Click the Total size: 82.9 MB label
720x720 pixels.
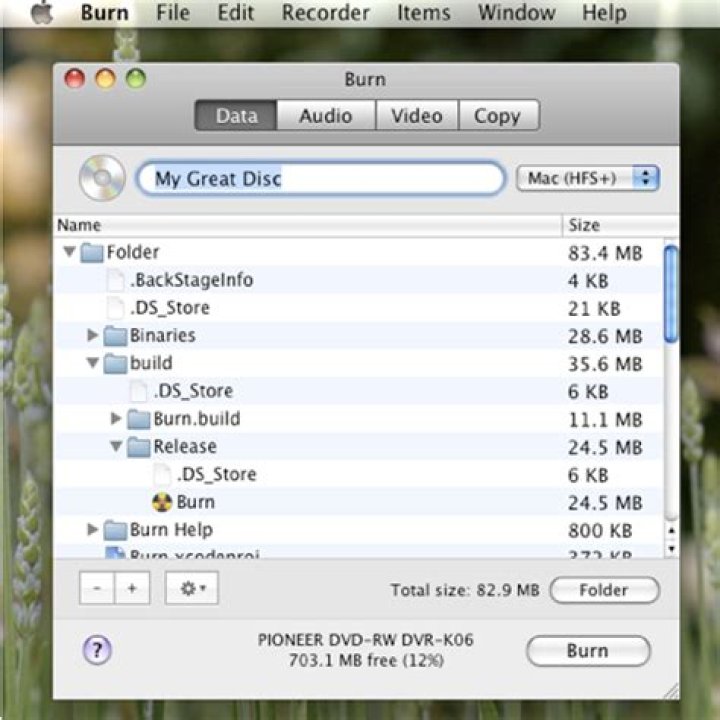[465, 590]
